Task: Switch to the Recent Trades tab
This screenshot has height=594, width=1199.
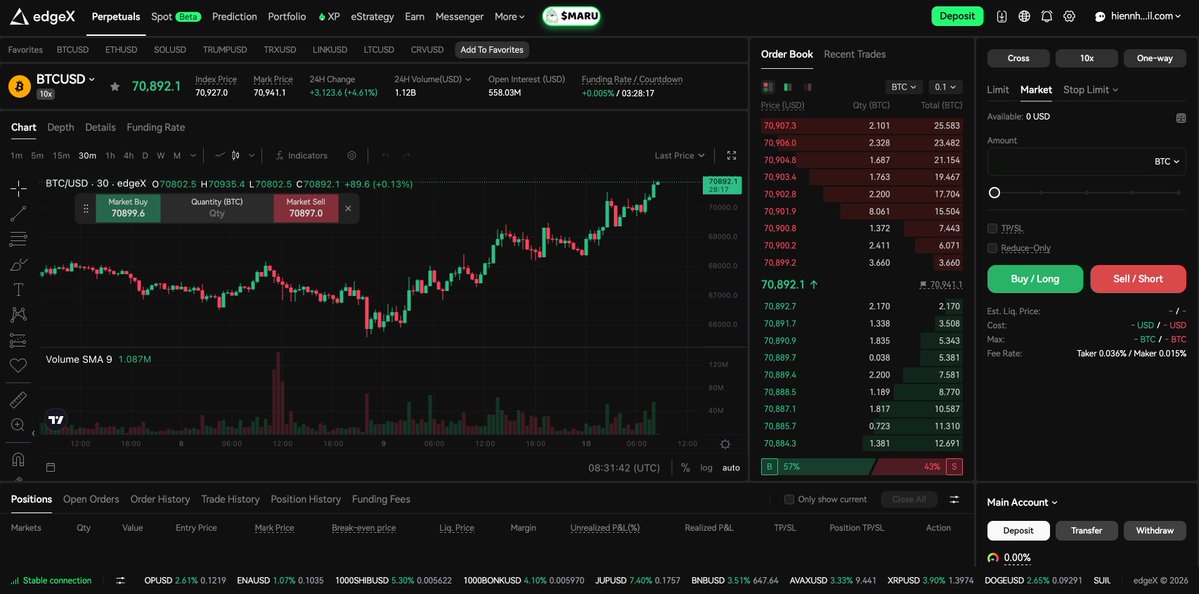Action: pos(855,54)
